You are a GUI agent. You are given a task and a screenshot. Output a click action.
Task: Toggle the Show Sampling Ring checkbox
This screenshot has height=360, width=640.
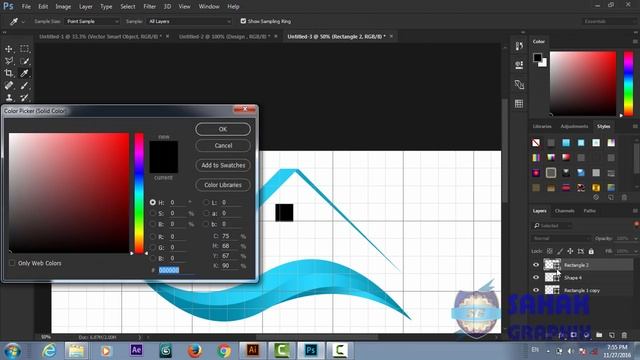243,21
